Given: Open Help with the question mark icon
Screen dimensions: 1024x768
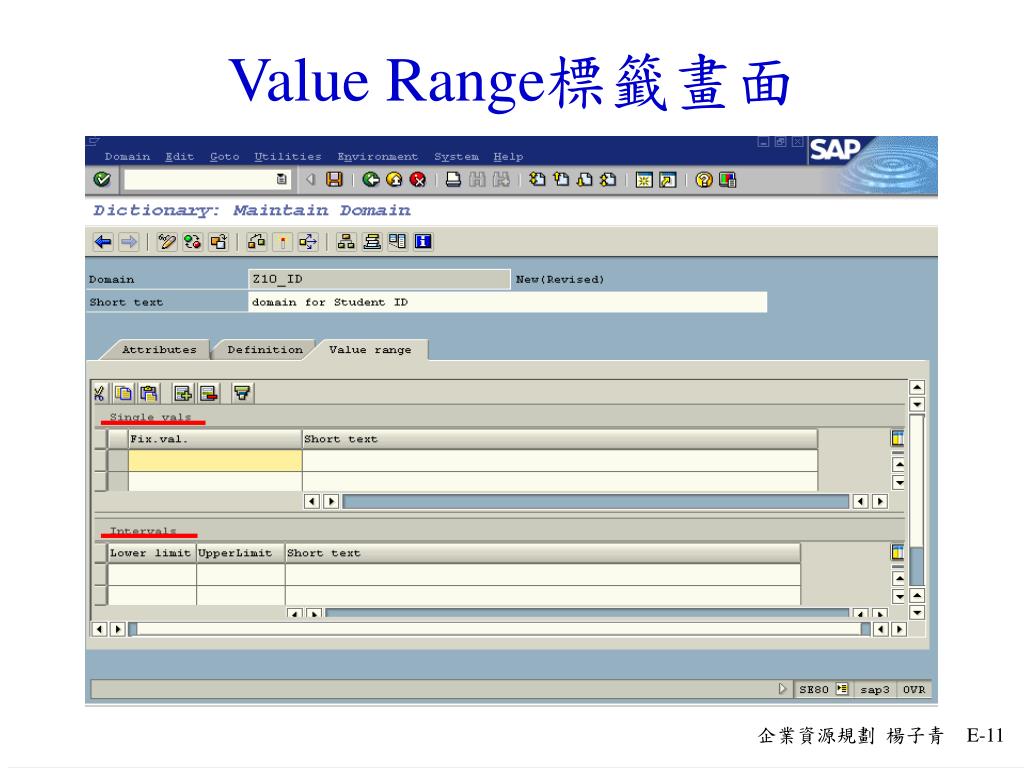Looking at the screenshot, I should click(x=703, y=180).
